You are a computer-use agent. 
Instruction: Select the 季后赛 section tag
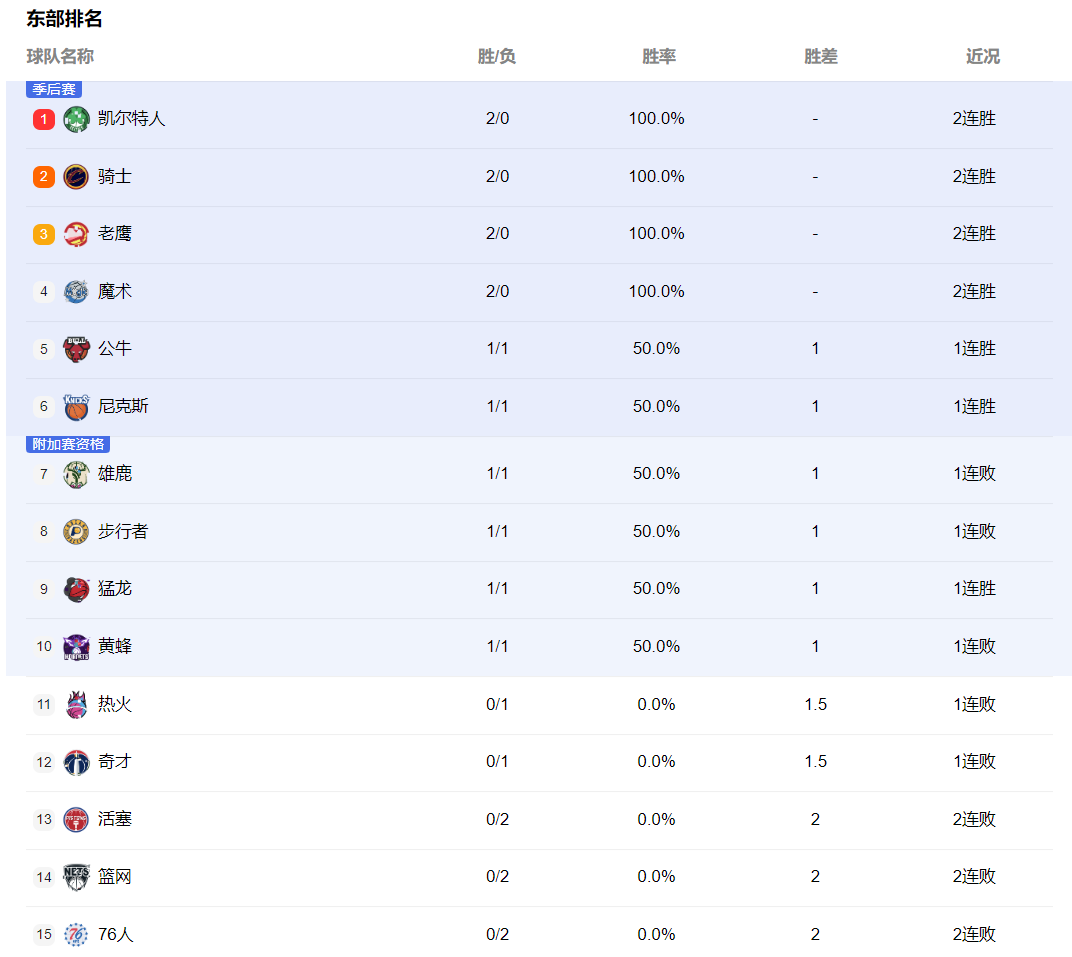(x=54, y=90)
